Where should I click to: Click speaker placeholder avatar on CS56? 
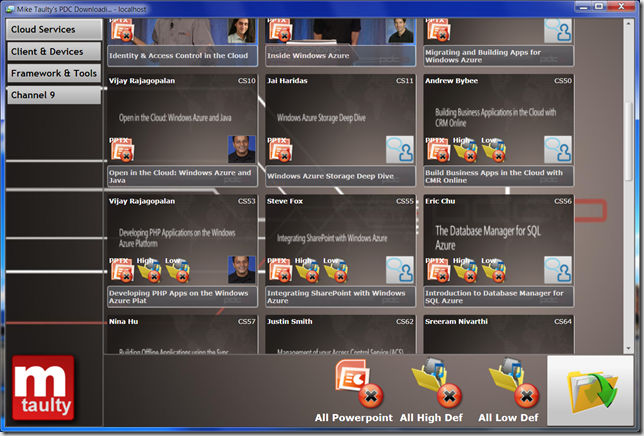558,270
